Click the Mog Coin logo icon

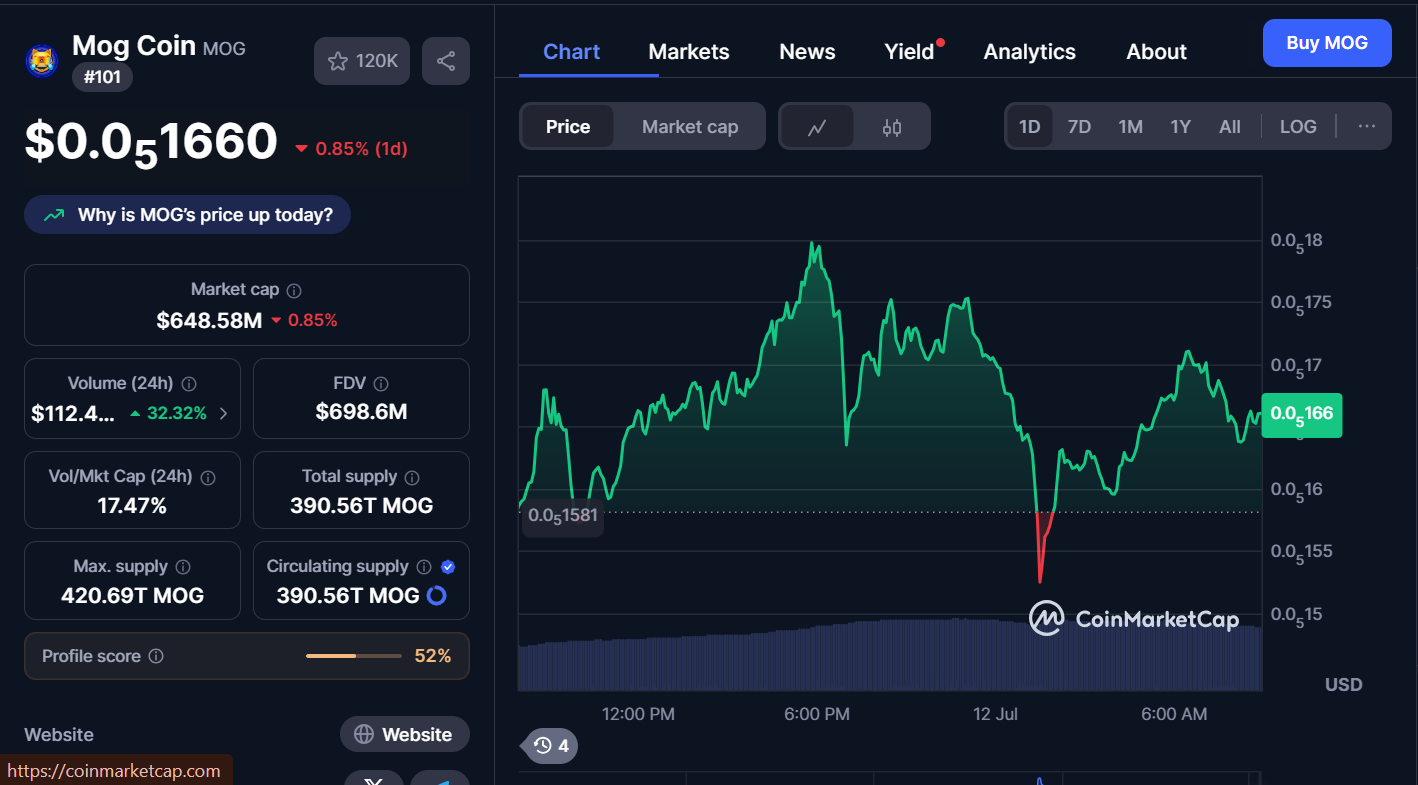(41, 60)
